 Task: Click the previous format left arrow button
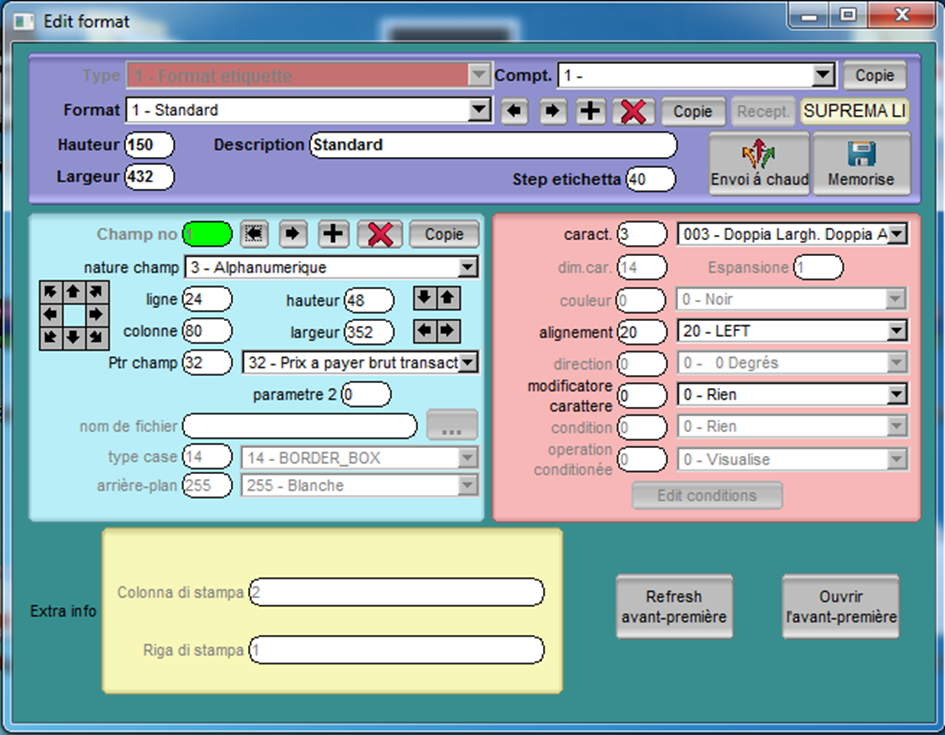tap(514, 111)
